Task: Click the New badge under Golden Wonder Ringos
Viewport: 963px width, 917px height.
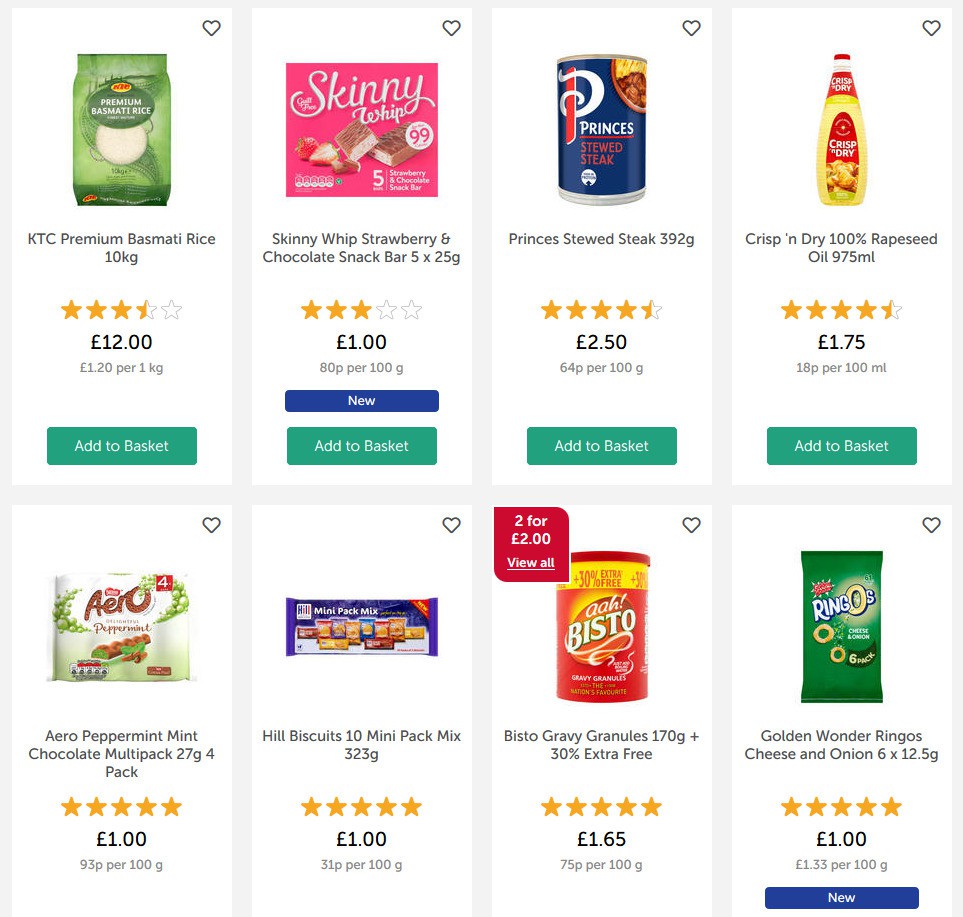Action: [x=841, y=897]
